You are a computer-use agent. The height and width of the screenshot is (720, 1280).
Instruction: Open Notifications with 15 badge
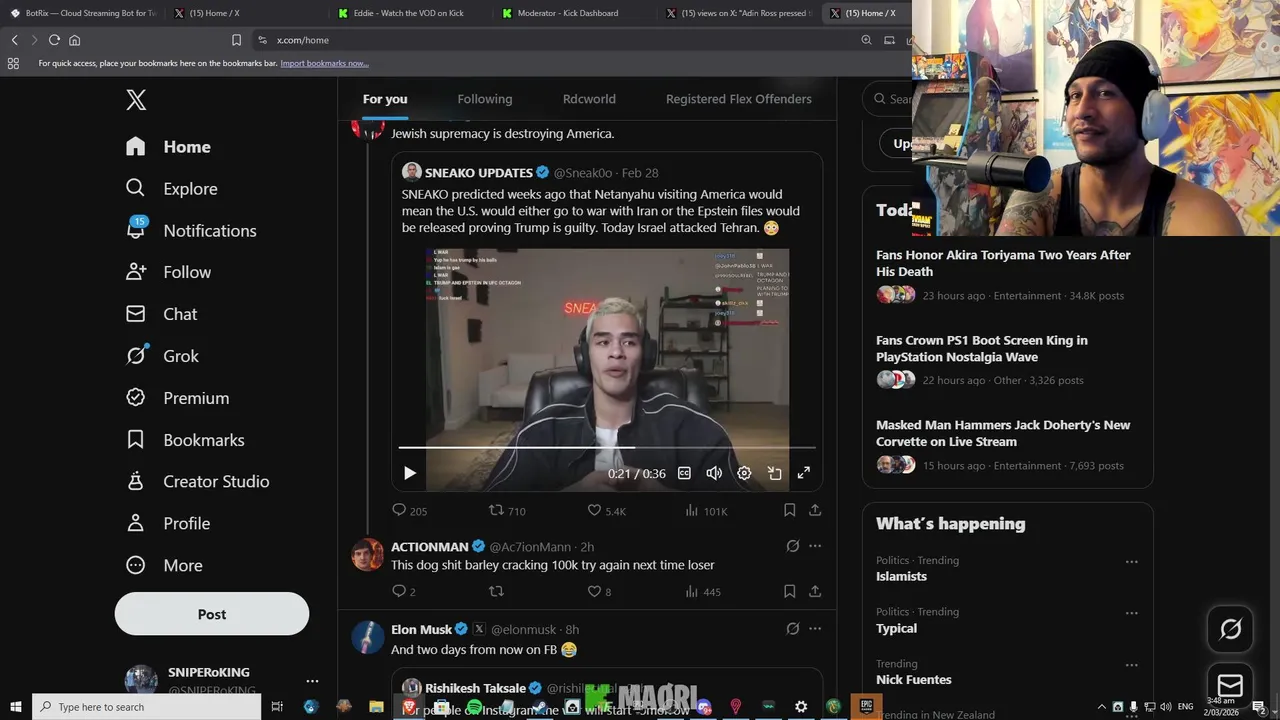point(191,231)
